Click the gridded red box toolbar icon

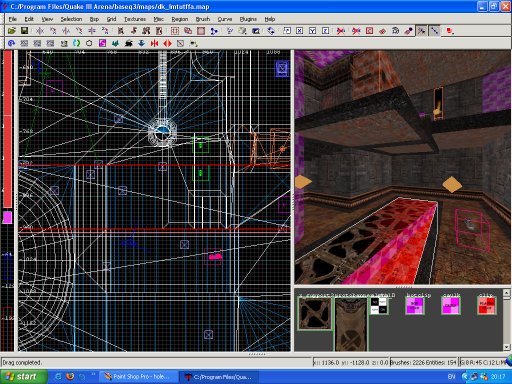point(175,31)
